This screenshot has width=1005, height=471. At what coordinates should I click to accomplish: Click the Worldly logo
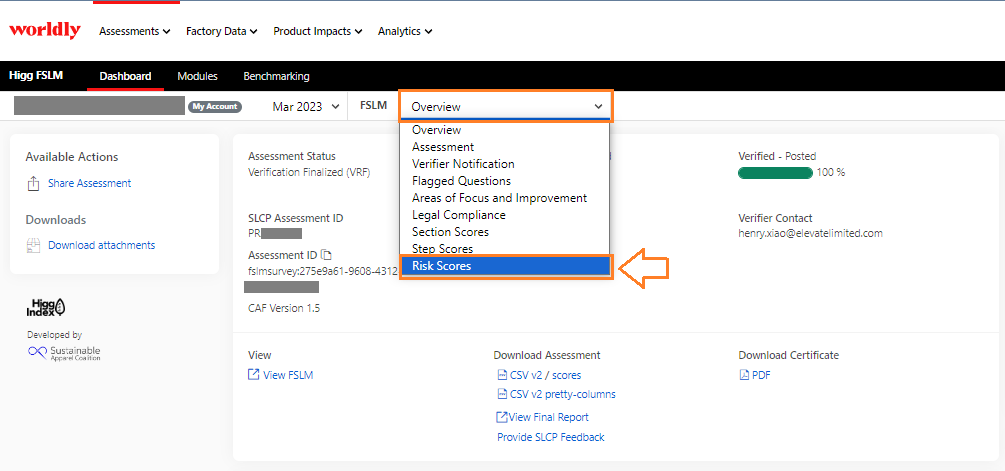[x=45, y=30]
